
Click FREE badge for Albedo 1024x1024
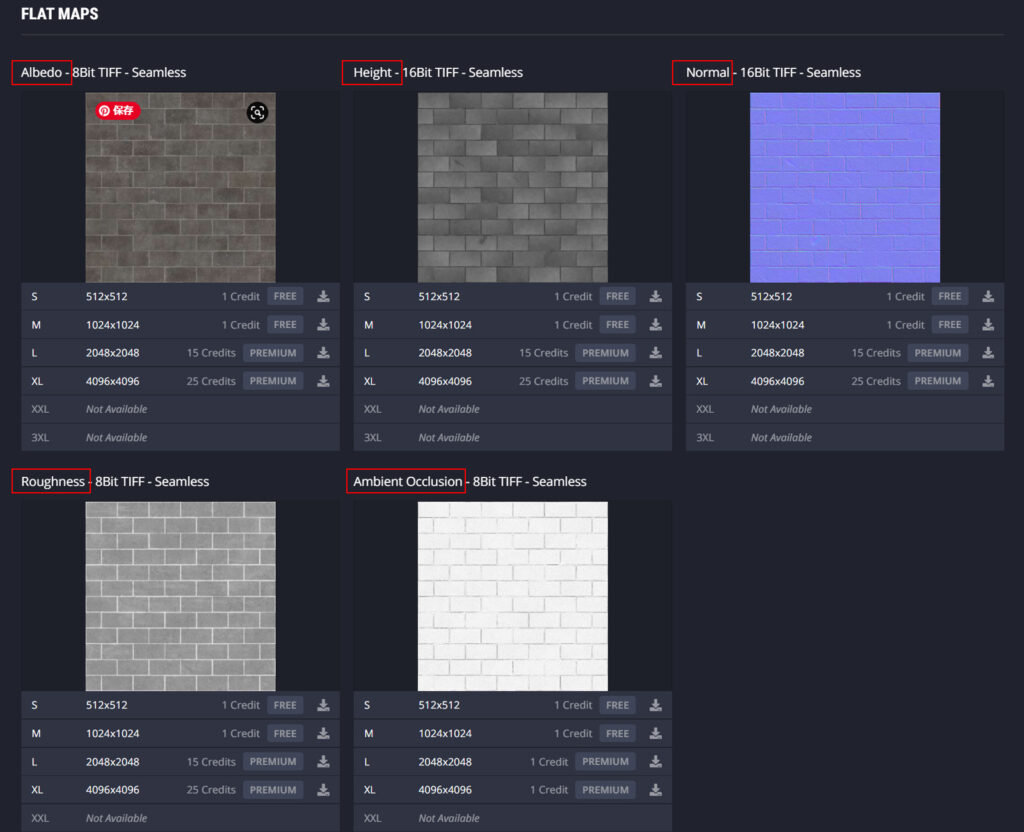coord(285,325)
